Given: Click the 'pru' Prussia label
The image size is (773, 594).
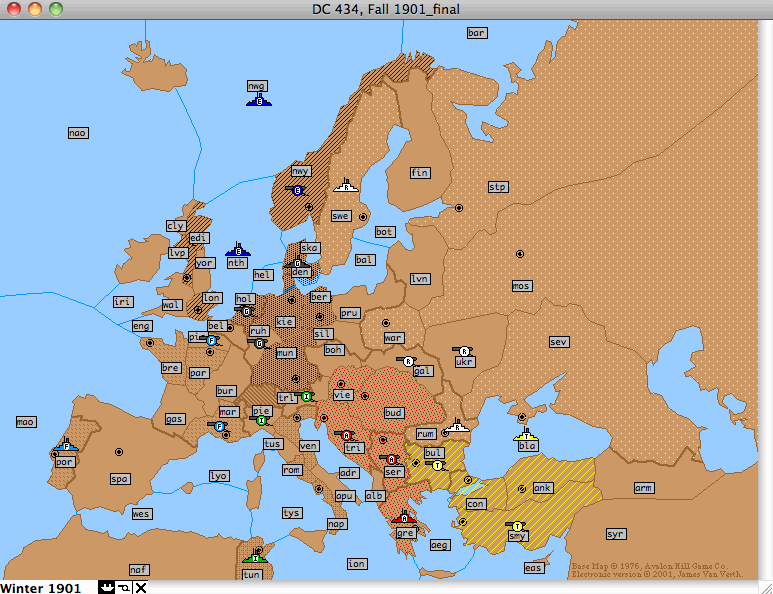Looking at the screenshot, I should 350,313.
